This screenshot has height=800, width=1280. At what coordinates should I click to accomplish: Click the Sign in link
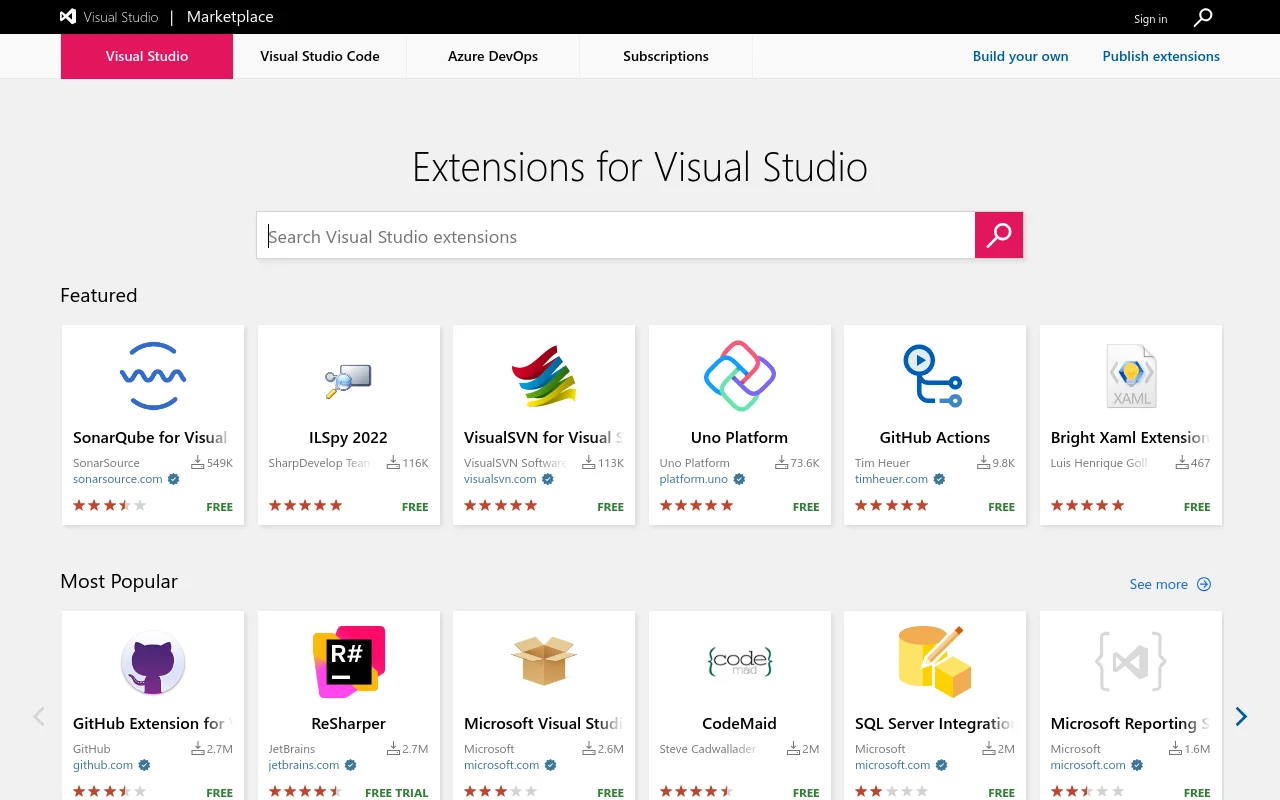coord(1150,19)
